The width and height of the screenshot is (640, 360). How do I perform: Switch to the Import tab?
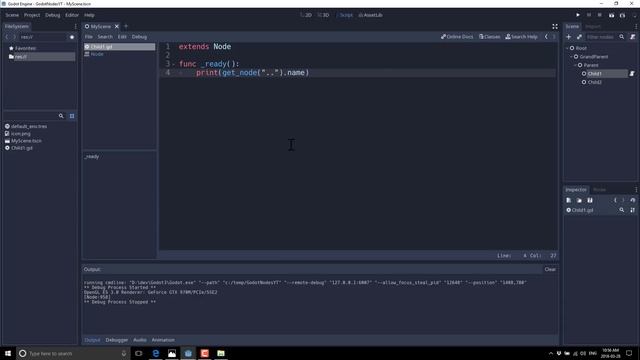point(593,27)
